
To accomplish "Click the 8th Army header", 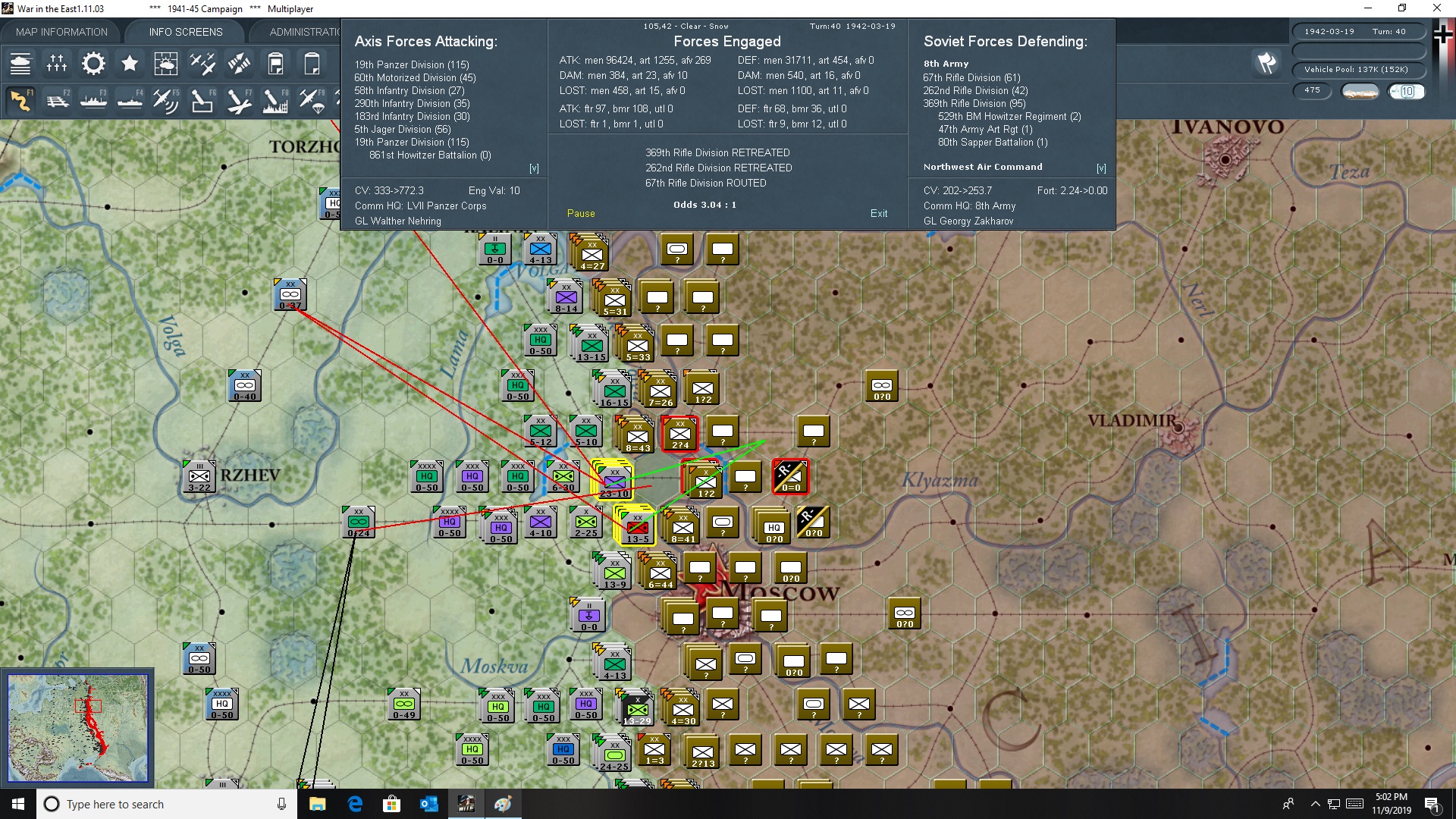I will click(946, 64).
